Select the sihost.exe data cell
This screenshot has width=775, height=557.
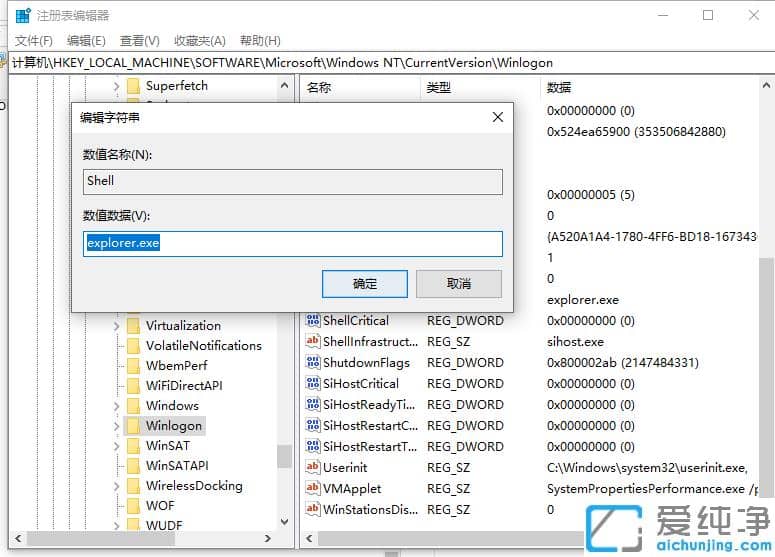[x=575, y=342]
